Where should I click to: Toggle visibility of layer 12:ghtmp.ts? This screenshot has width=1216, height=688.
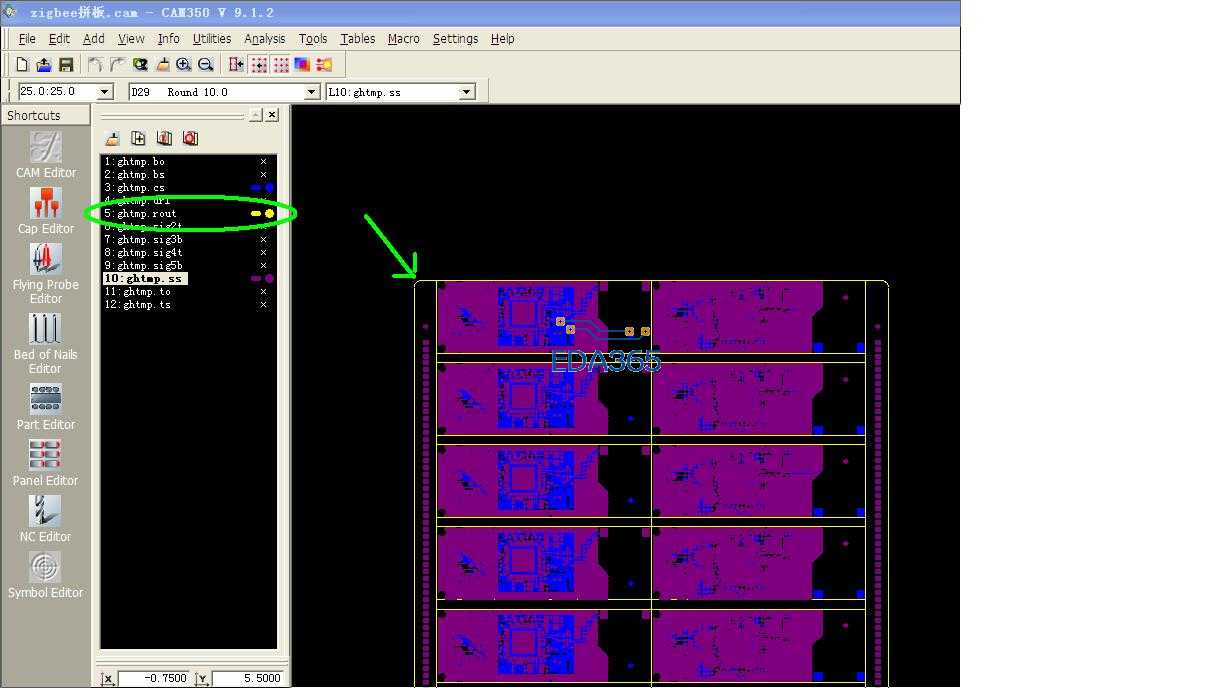[264, 304]
